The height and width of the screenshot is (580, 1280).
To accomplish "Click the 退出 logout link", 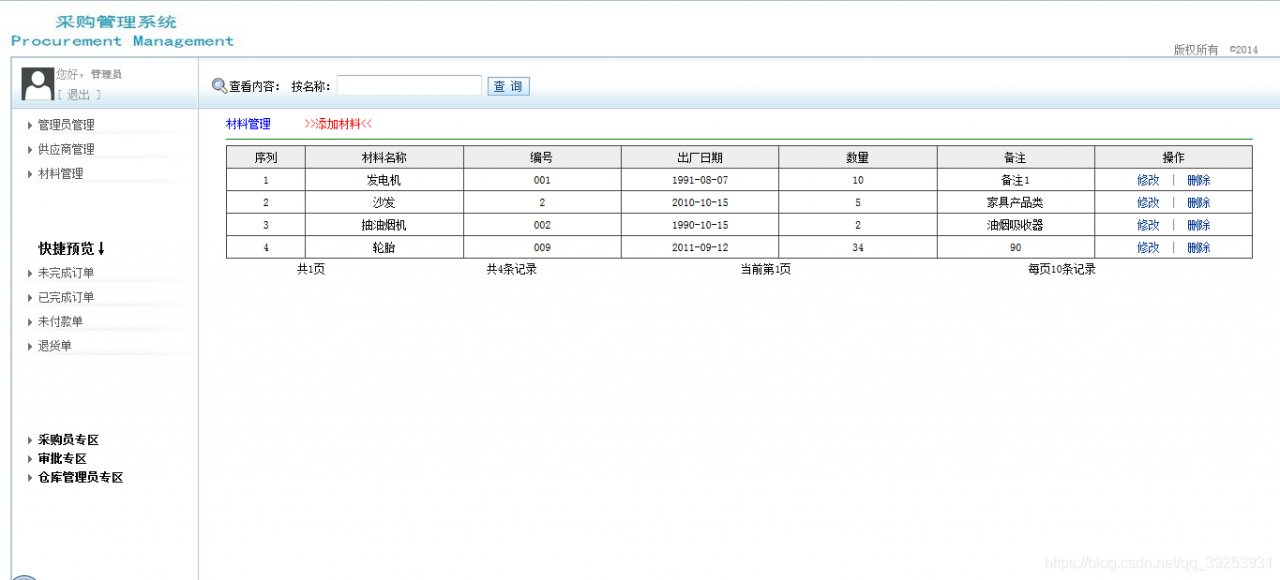I will [78, 94].
